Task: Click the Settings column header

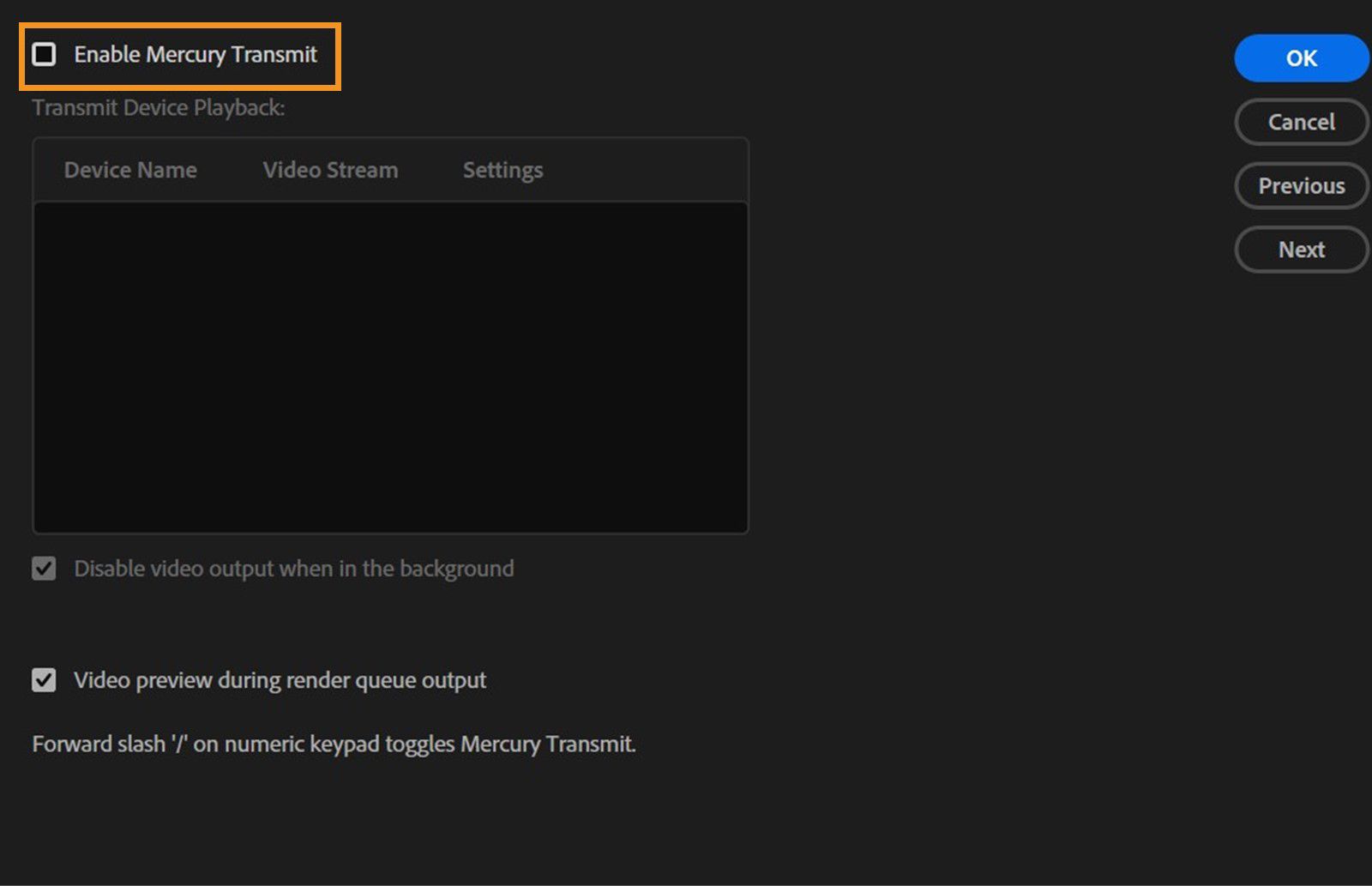Action: coord(503,170)
